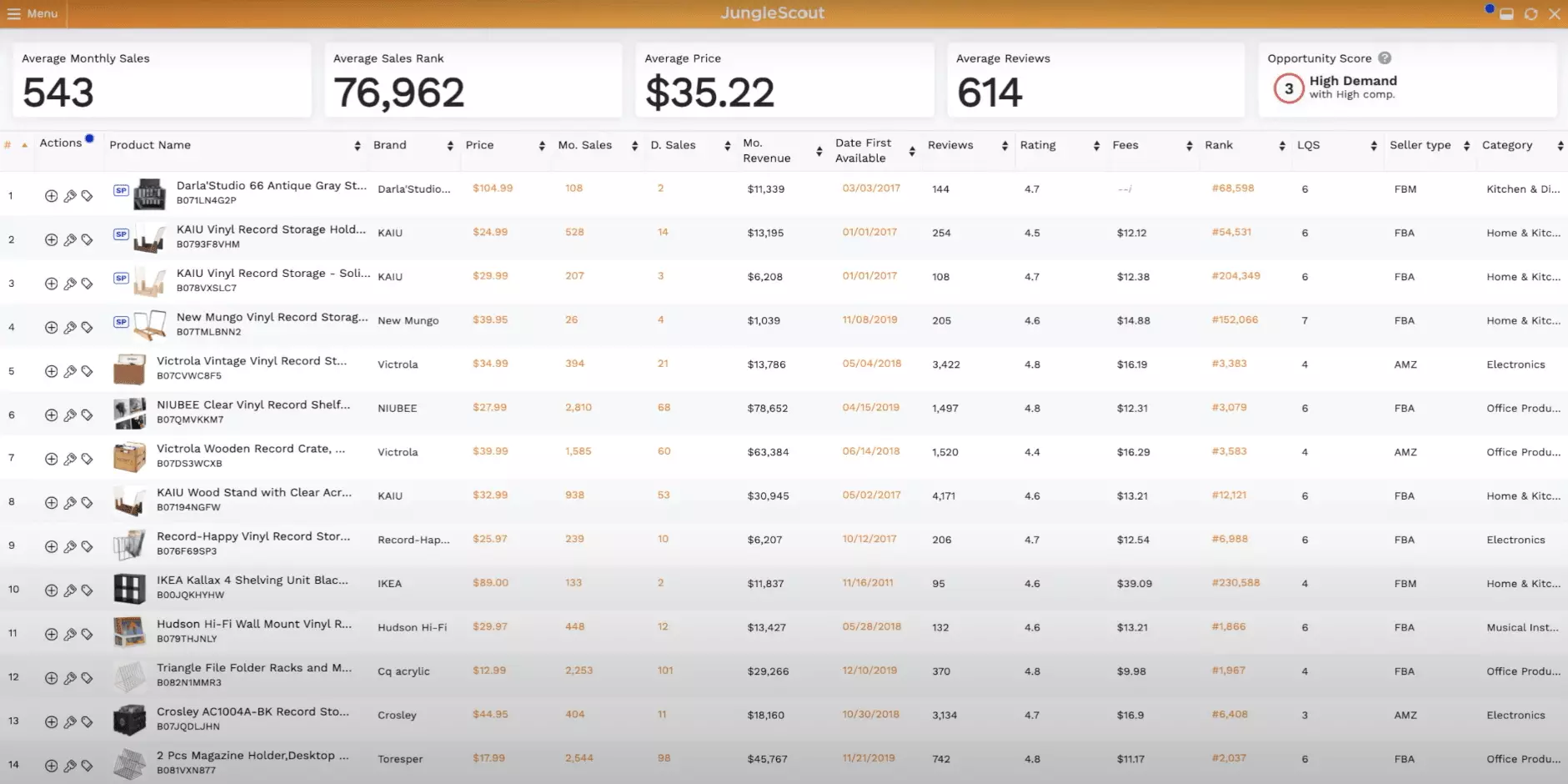Image resolution: width=1568 pixels, height=784 pixels.
Task: Click Average Price value $35.22
Action: coord(709,93)
